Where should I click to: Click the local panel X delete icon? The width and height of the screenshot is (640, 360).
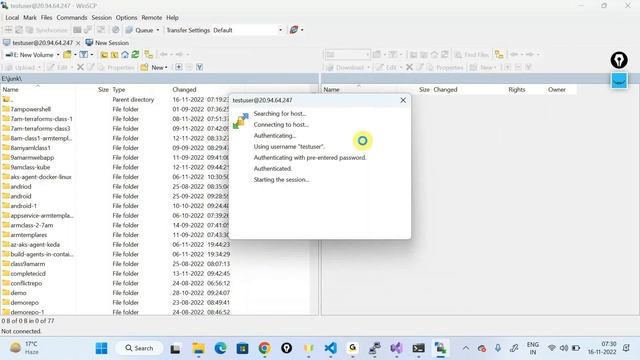pyautogui.click(x=80, y=67)
